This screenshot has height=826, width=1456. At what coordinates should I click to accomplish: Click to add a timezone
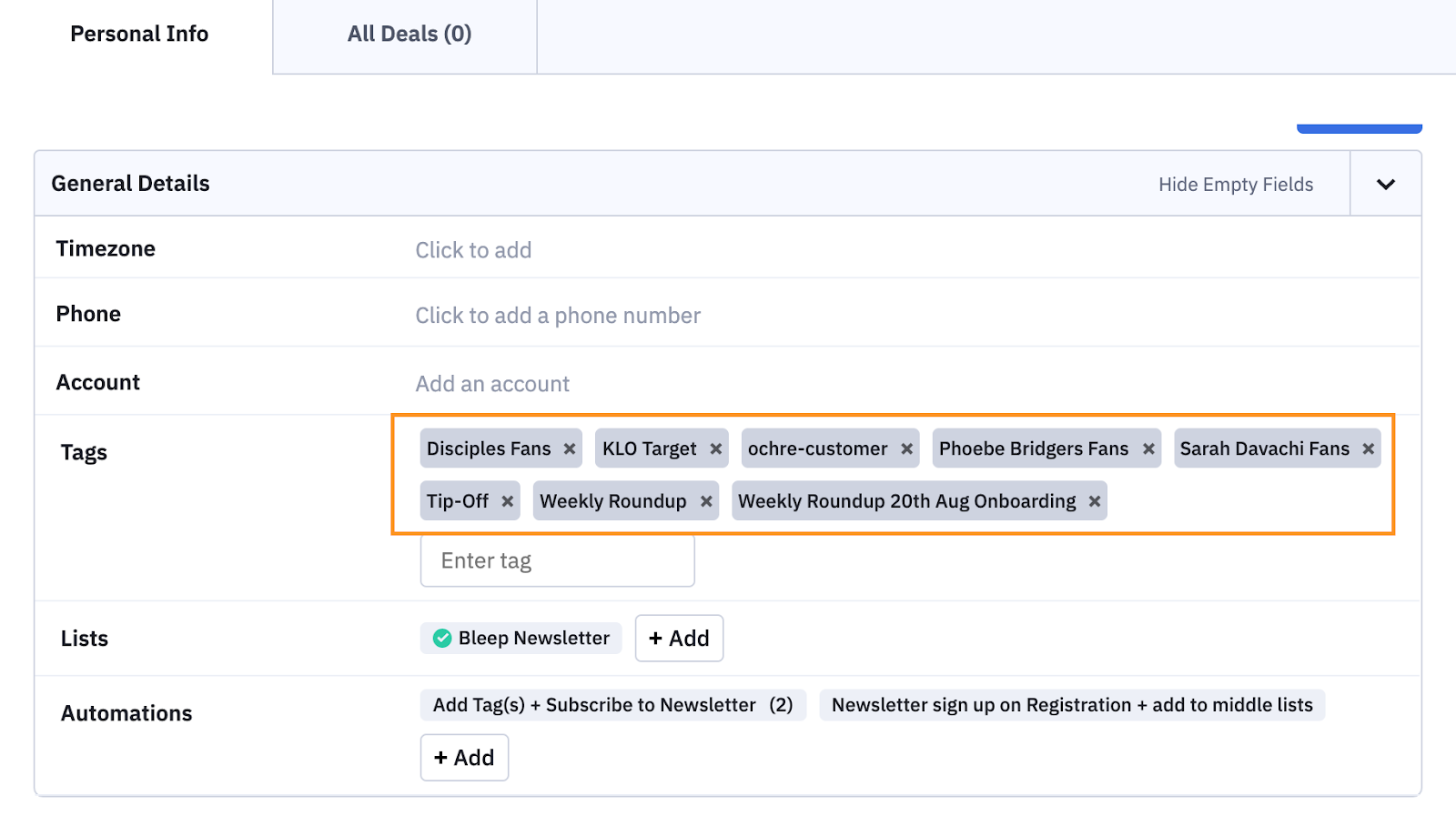point(473,250)
